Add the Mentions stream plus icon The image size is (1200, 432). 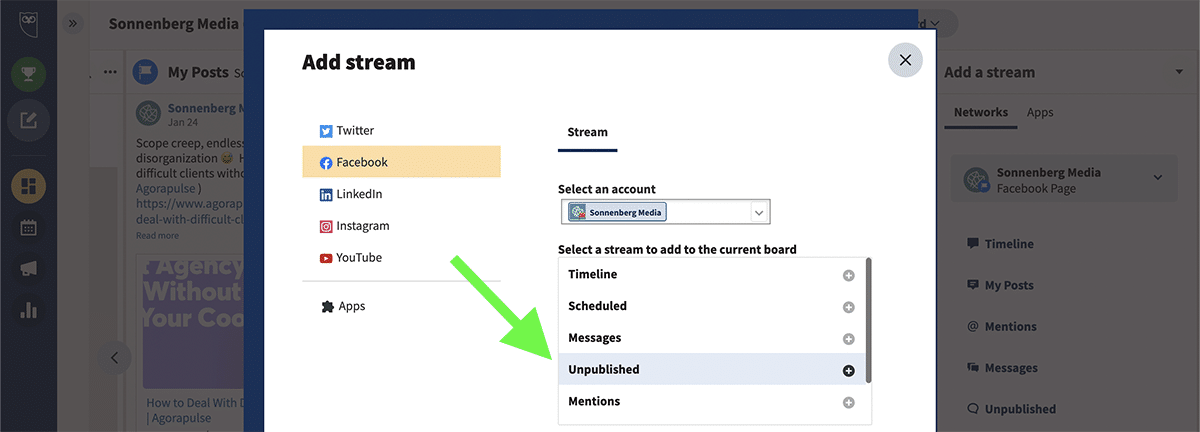(x=849, y=402)
